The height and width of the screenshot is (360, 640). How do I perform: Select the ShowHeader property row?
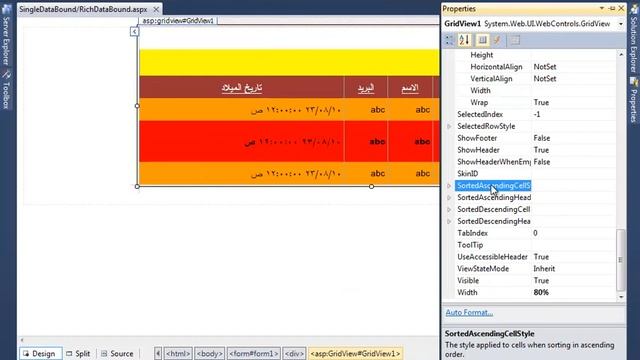tap(535, 150)
